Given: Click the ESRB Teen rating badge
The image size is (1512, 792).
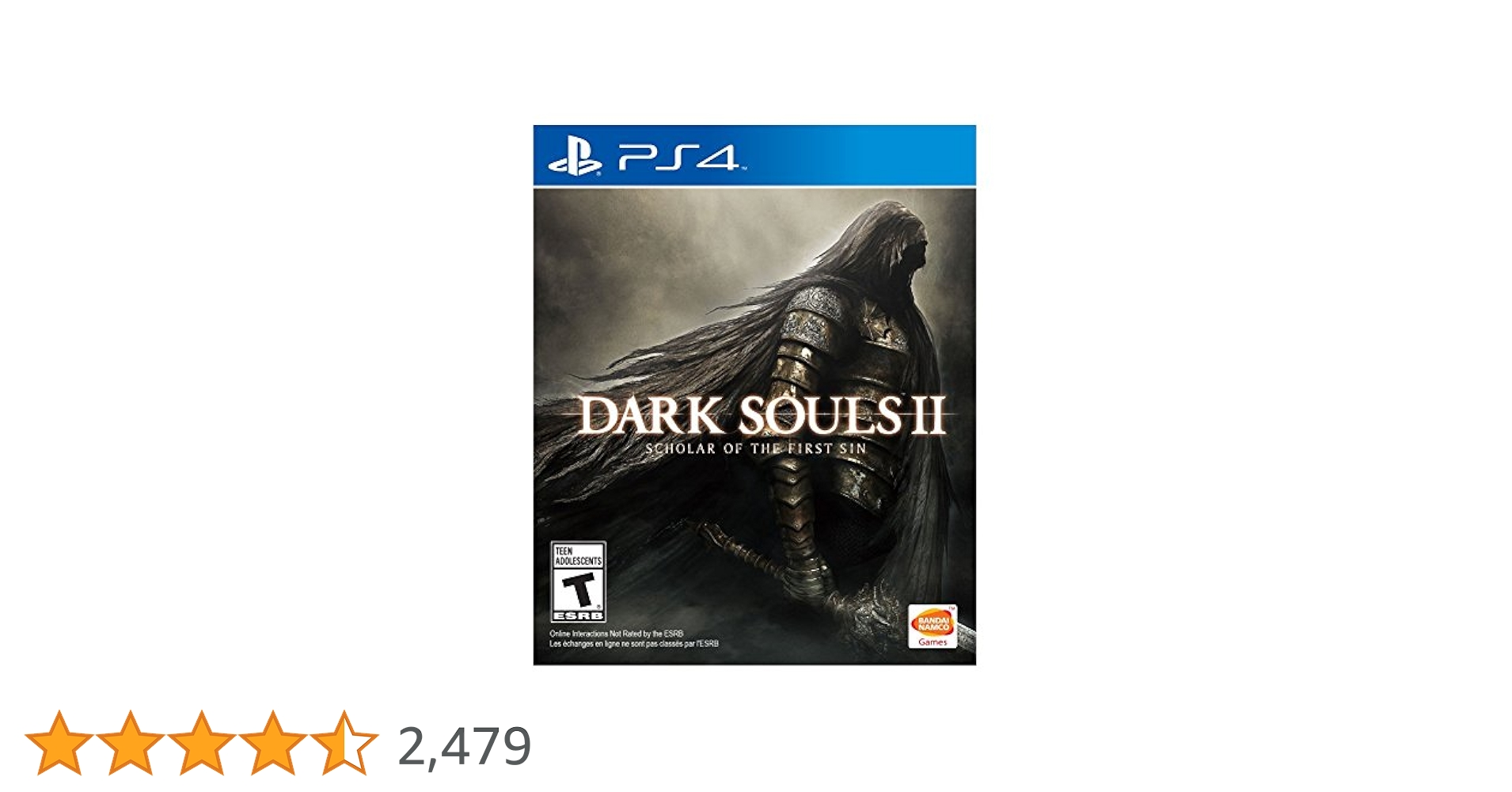Looking at the screenshot, I should tap(579, 581).
